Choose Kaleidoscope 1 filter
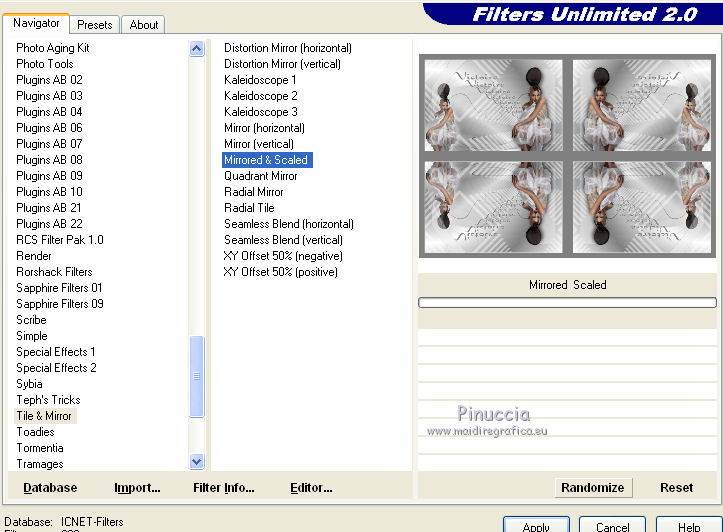 click(x=260, y=80)
